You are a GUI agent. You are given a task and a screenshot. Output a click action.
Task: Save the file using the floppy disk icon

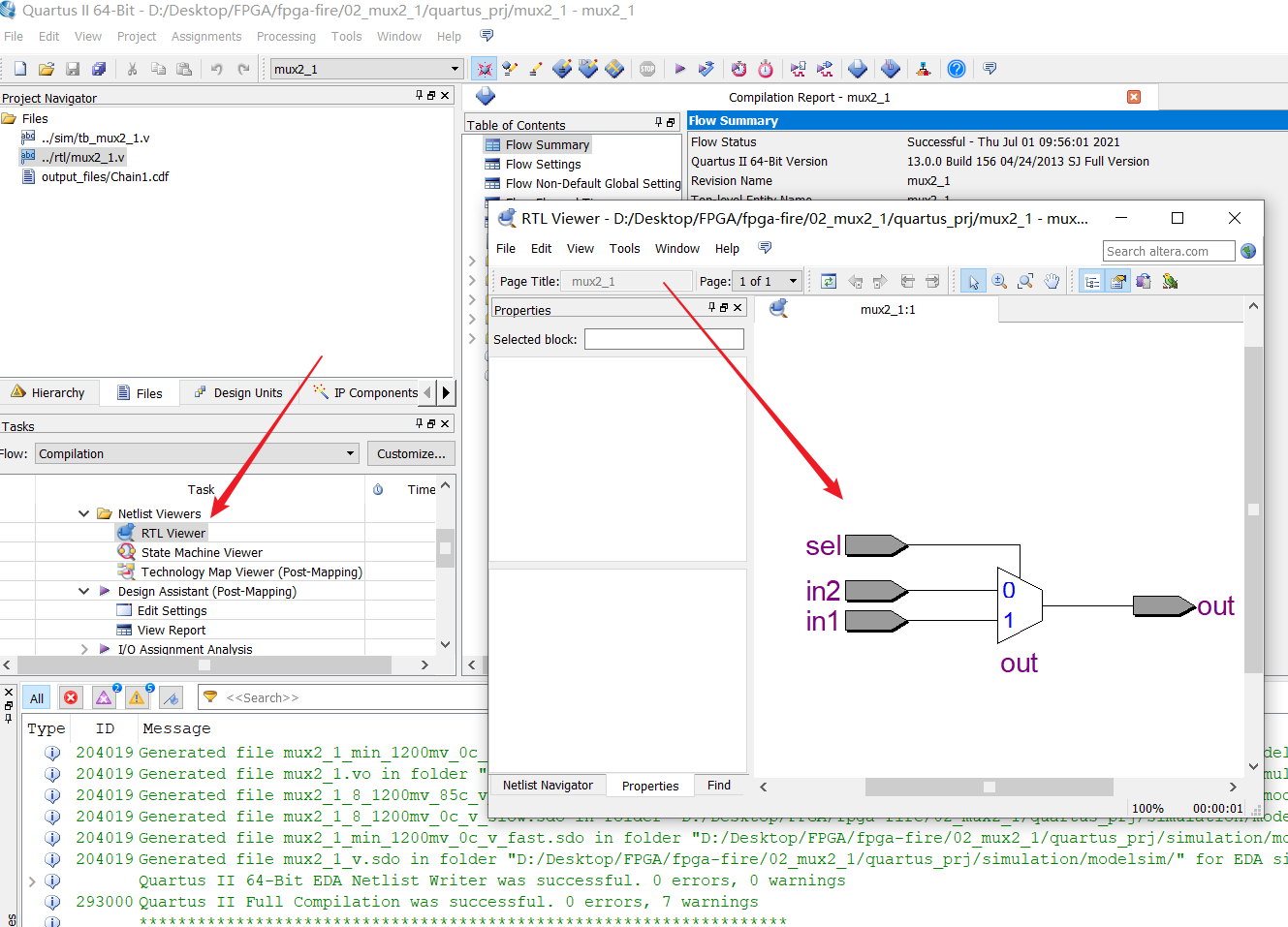[73, 69]
